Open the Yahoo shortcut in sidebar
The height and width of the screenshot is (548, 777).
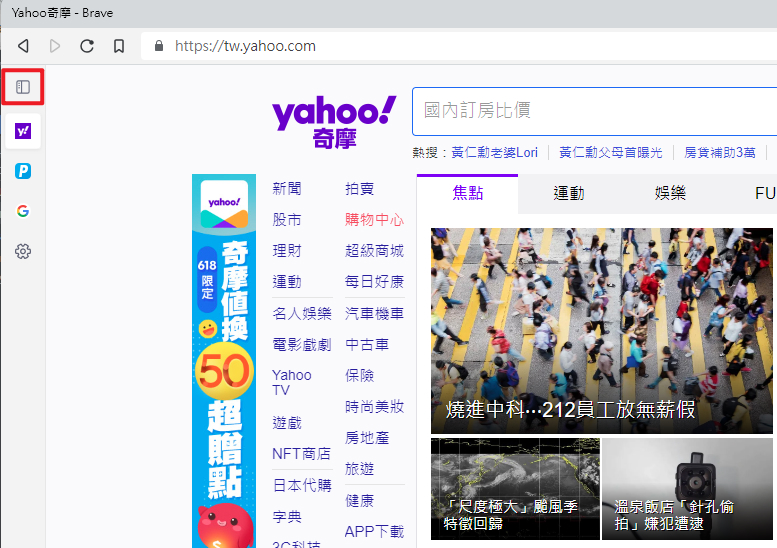pyautogui.click(x=23, y=131)
